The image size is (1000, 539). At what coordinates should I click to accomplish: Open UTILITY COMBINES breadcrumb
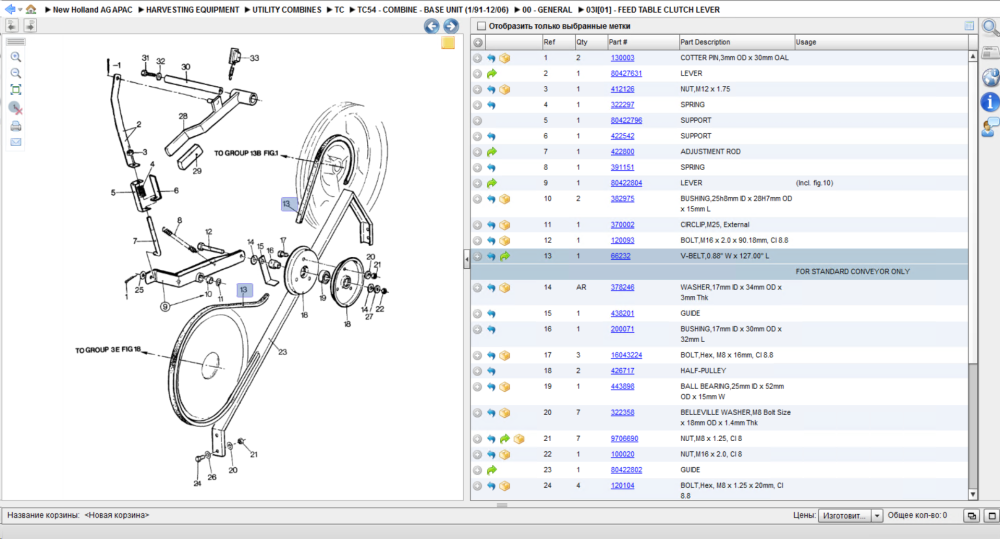tap(286, 10)
